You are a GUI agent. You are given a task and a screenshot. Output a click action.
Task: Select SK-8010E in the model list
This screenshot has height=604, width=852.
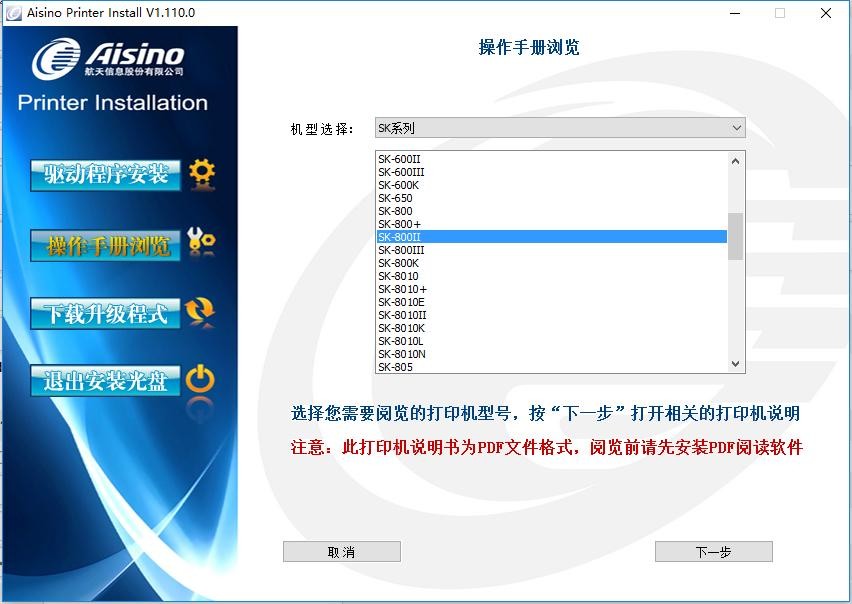click(x=552, y=302)
